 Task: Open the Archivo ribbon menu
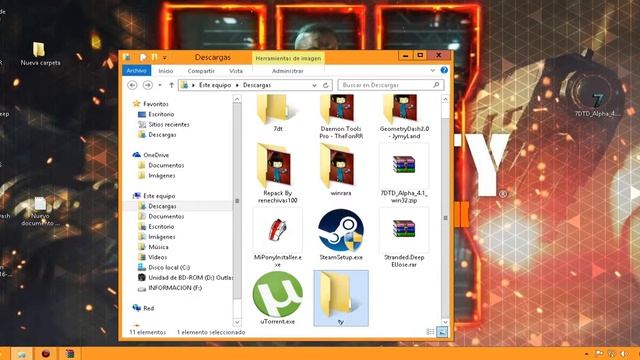[x=136, y=70]
